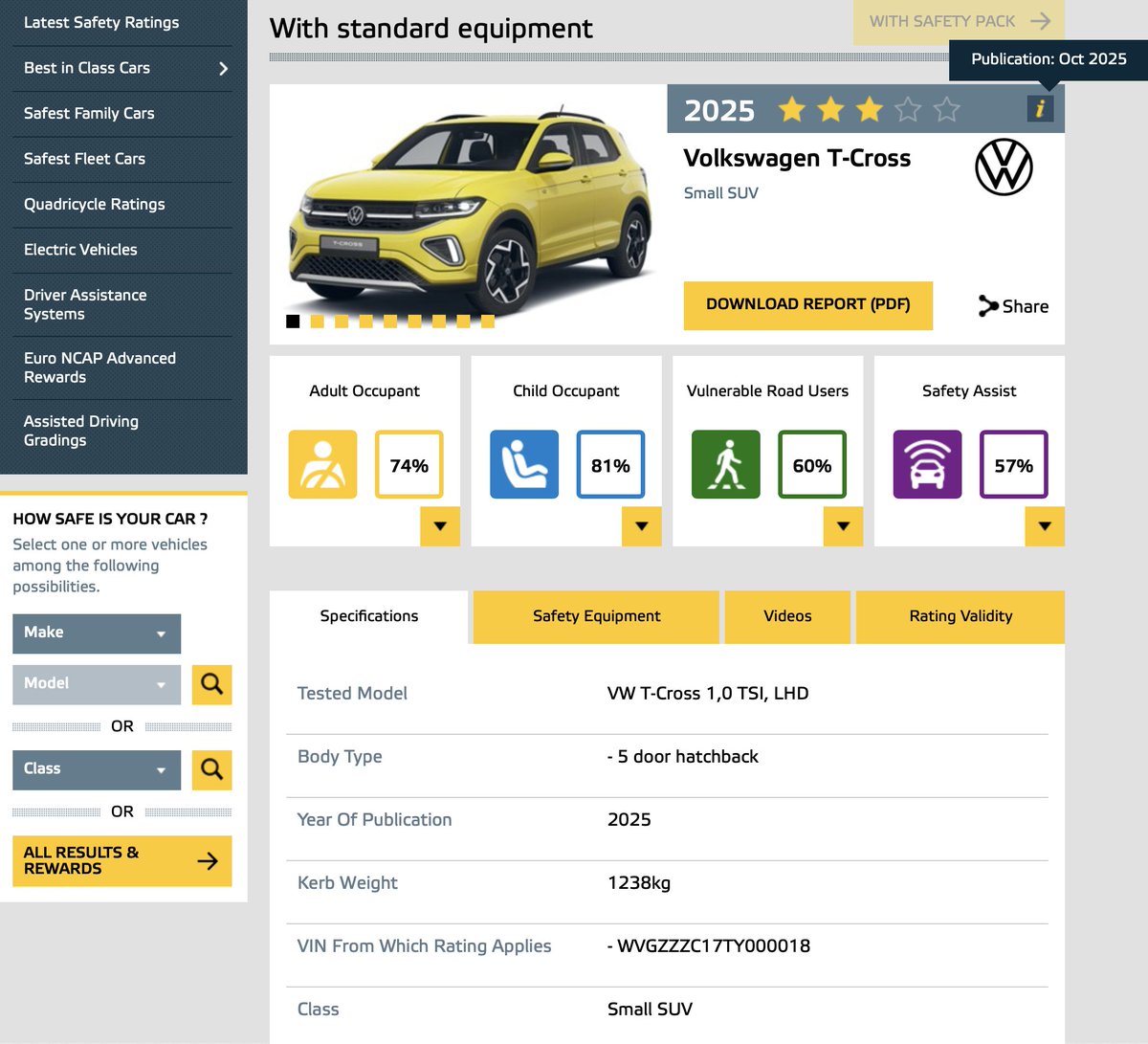Click the Download Report (PDF) button
The height and width of the screenshot is (1044, 1148).
[808, 305]
